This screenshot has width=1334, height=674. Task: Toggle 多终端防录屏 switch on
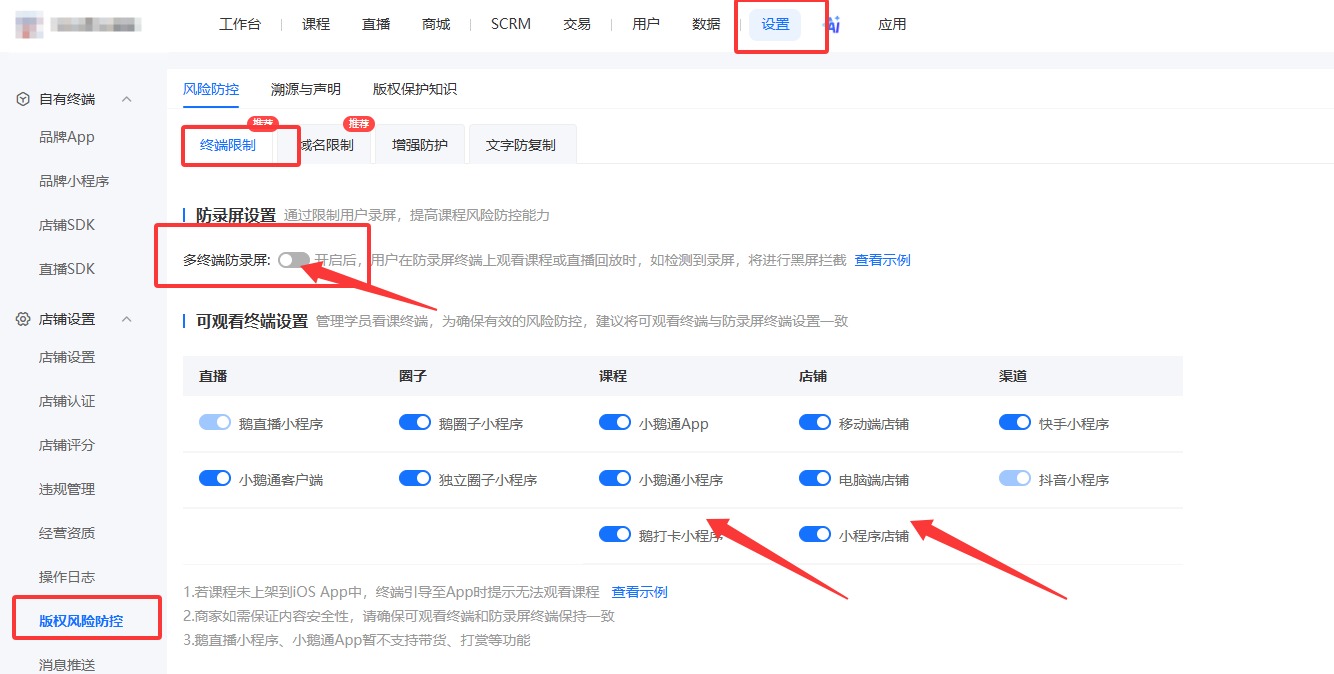click(294, 260)
